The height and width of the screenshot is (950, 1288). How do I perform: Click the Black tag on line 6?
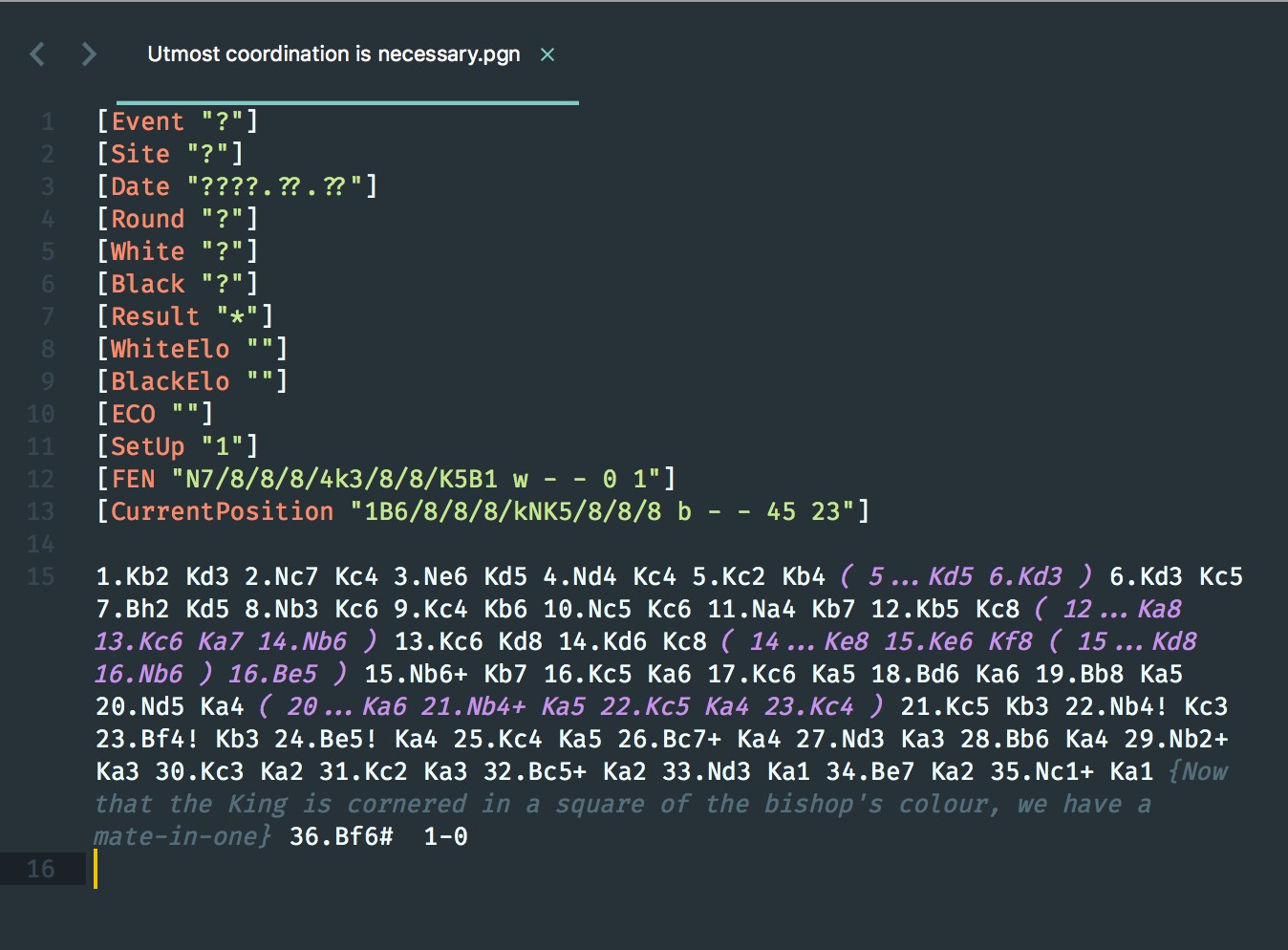147,284
